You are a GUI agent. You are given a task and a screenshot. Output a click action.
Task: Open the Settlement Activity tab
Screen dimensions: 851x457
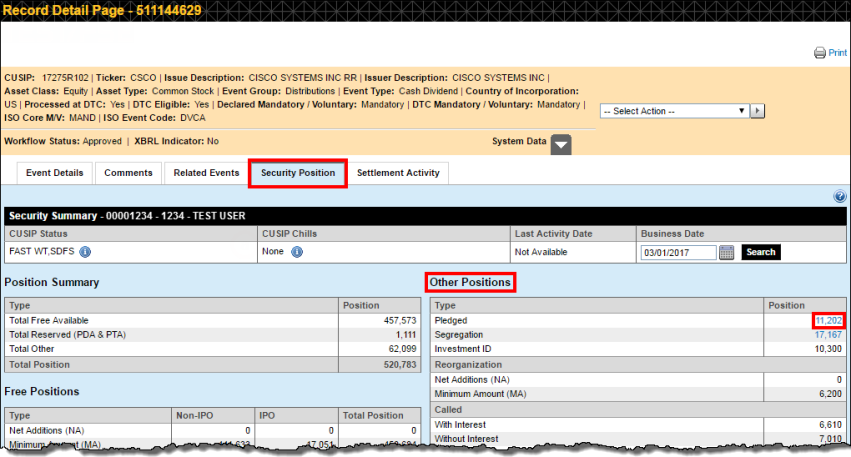click(x=398, y=173)
